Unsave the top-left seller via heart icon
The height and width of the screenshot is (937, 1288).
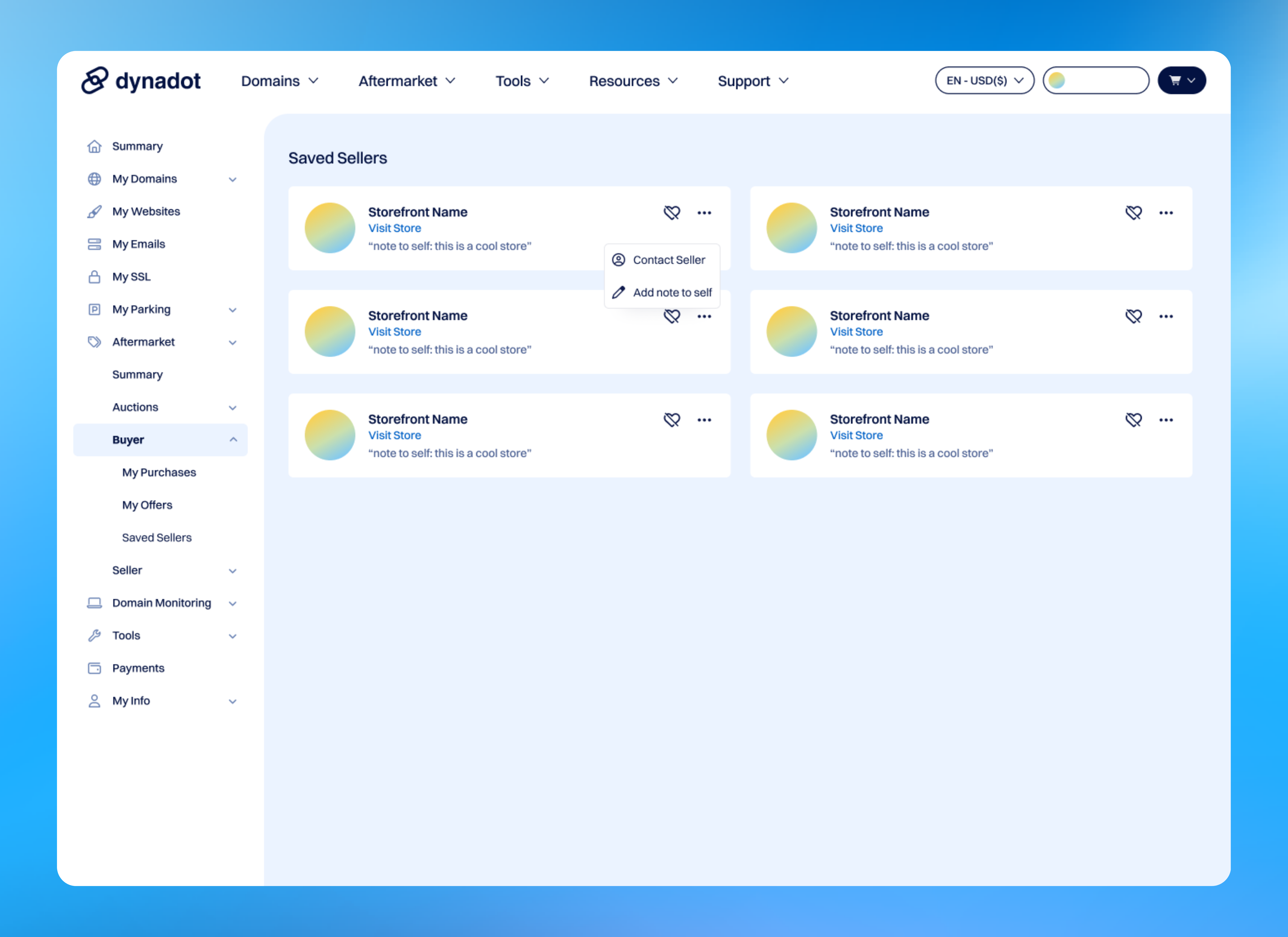[672, 213]
